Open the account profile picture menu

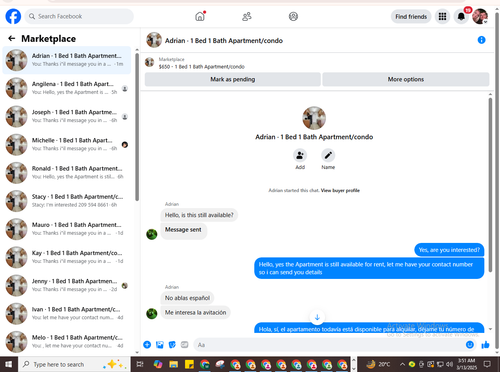[x=480, y=16]
